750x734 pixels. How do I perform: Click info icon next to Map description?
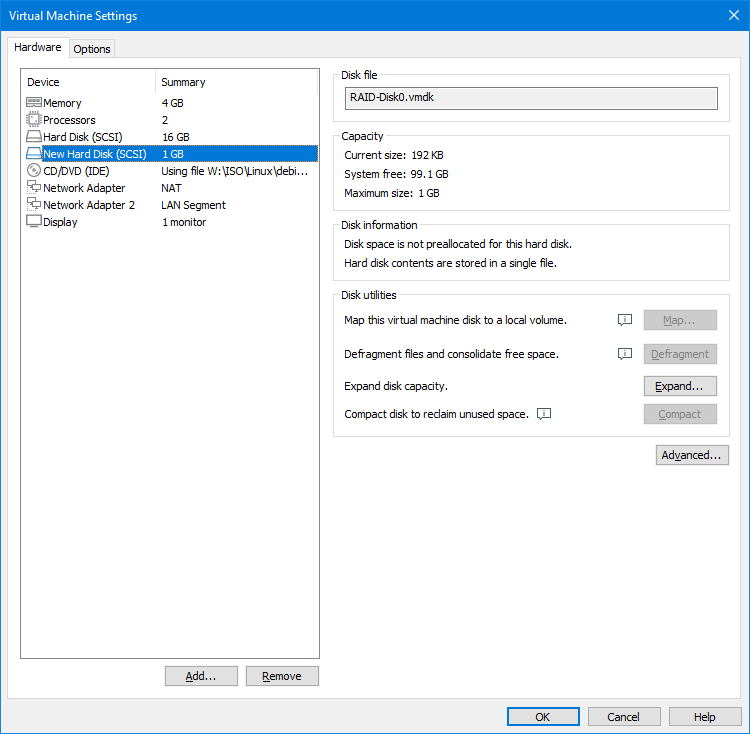pyautogui.click(x=625, y=320)
